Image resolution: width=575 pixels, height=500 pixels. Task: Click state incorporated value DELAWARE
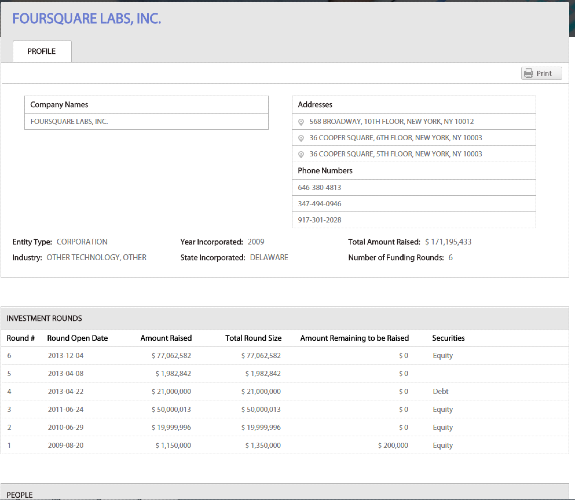(x=269, y=257)
